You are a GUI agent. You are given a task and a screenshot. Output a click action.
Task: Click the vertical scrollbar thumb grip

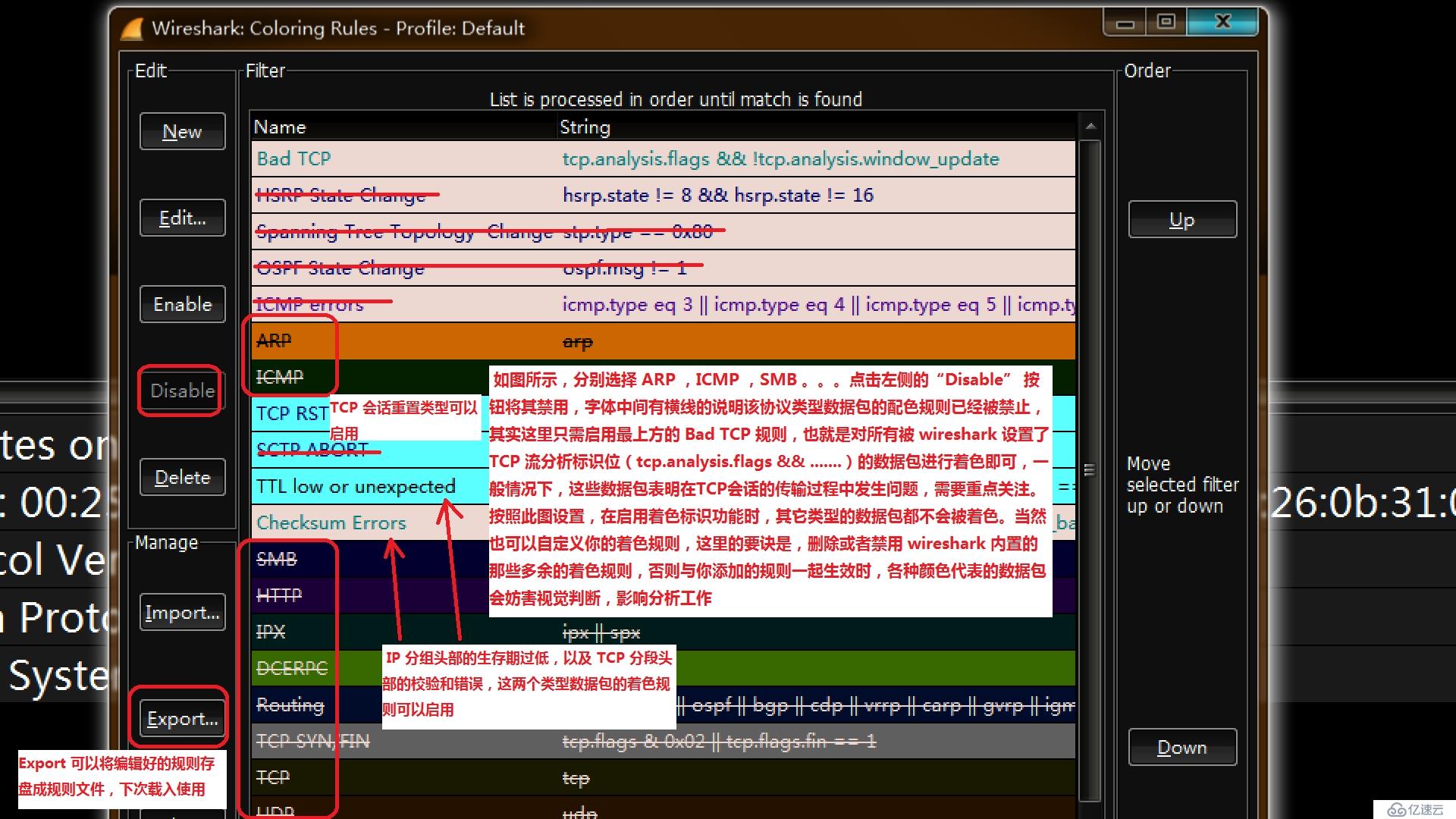(x=1090, y=470)
